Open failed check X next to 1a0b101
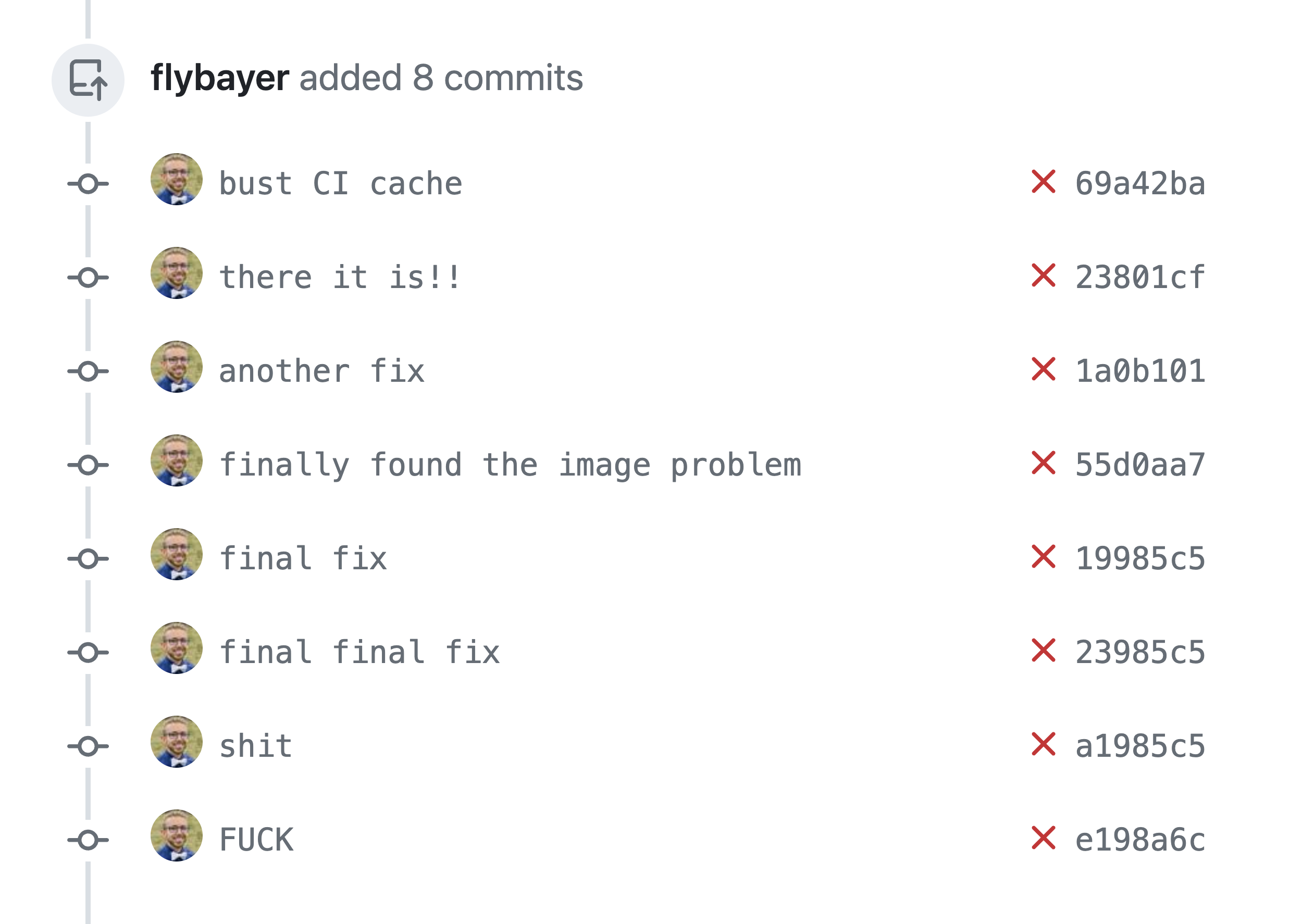1290x924 pixels. click(1043, 370)
